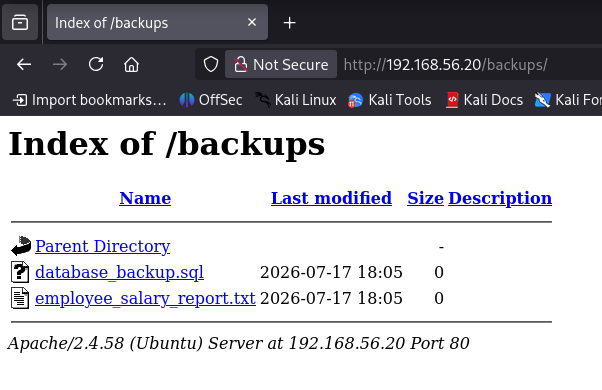Image resolution: width=602 pixels, height=390 pixels.
Task: Click the size value of employee_salary_report.txt
Action: pos(439,298)
